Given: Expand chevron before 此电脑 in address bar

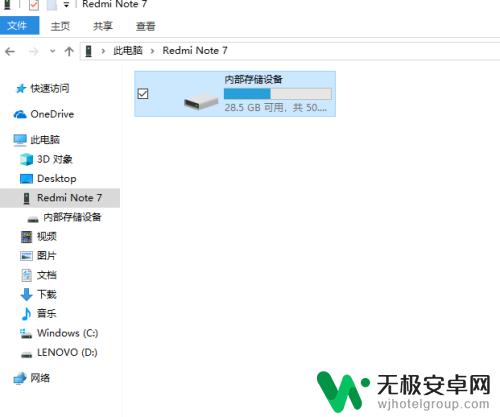Looking at the screenshot, I should (x=103, y=51).
